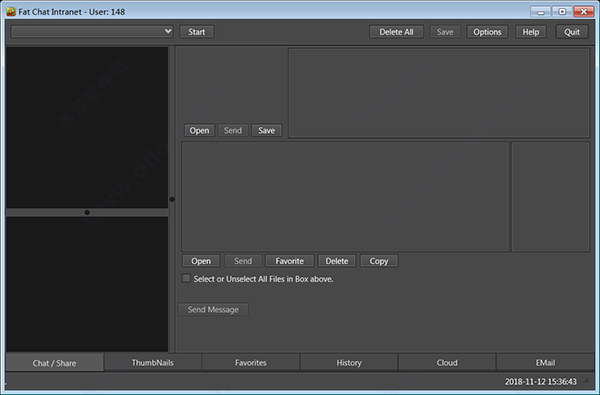This screenshot has width=600, height=395.
Task: Click the Send Message button
Action: 213,309
